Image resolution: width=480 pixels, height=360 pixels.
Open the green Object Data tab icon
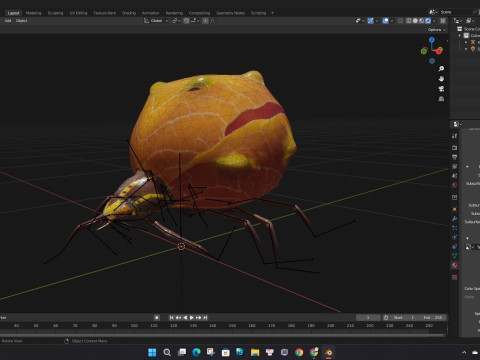[x=455, y=256]
